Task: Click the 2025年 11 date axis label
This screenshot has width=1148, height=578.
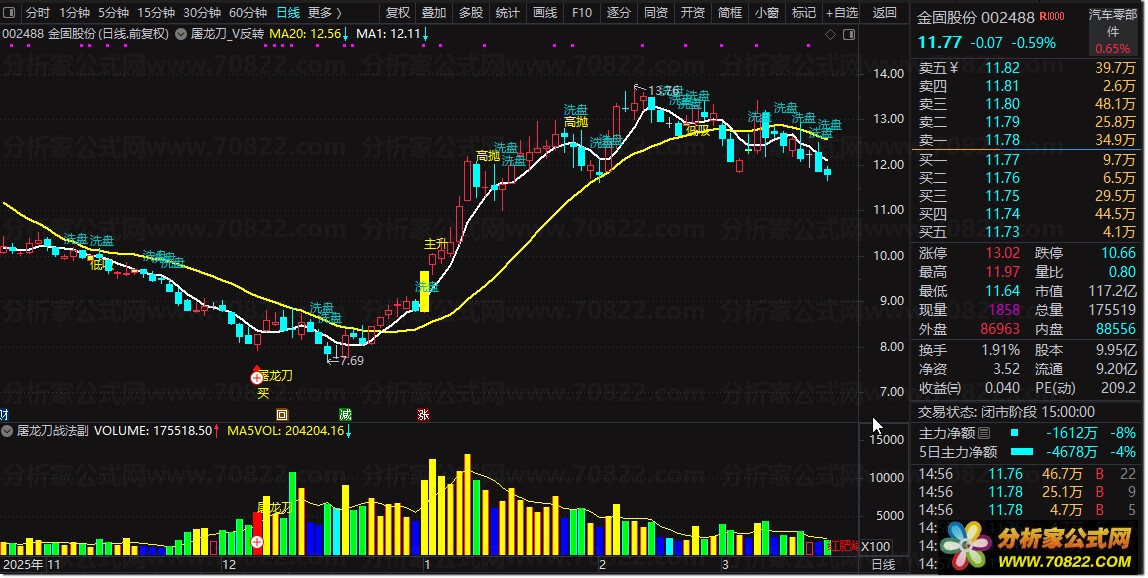Action: [x=33, y=565]
